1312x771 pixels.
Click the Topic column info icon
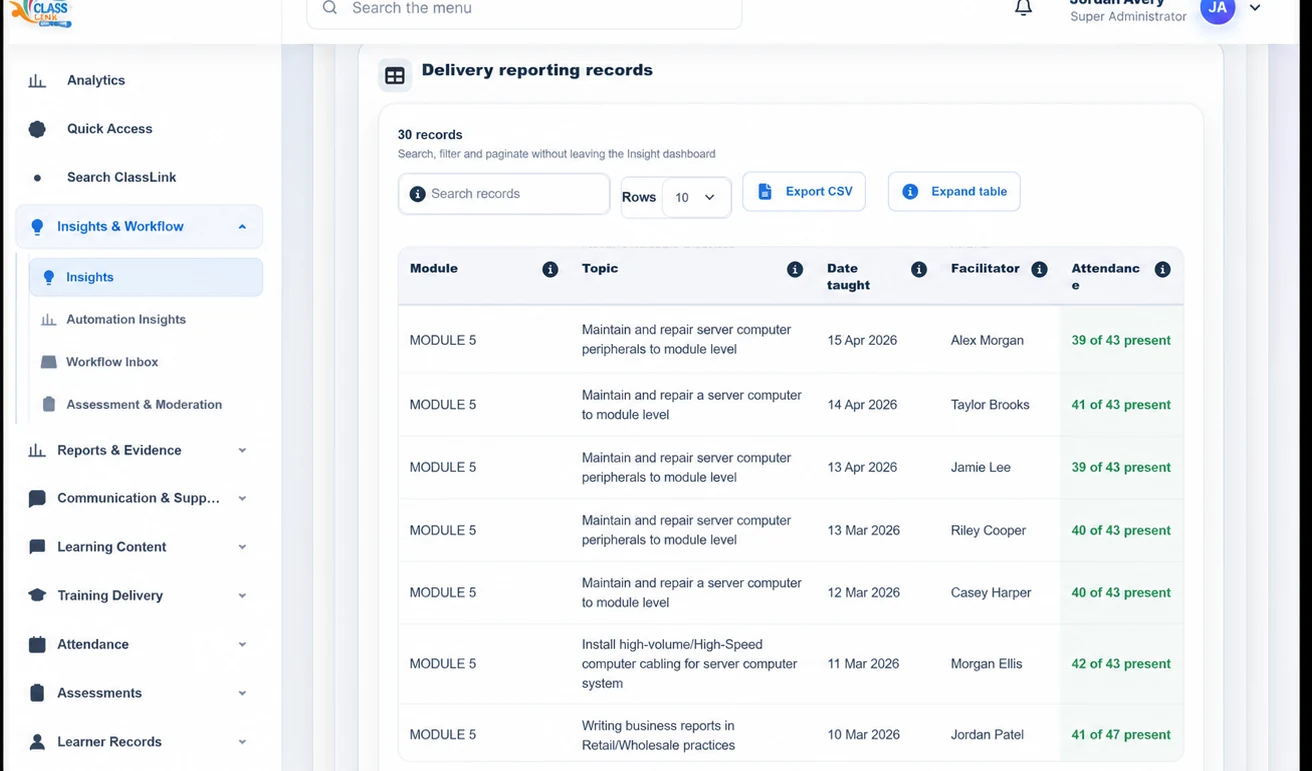point(795,270)
